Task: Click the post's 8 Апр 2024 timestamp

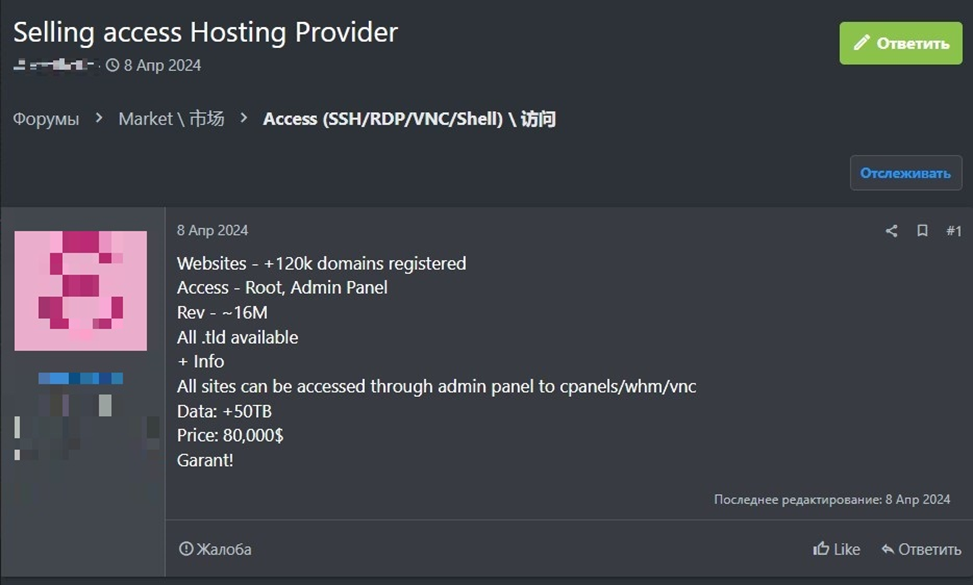Action: (x=212, y=230)
